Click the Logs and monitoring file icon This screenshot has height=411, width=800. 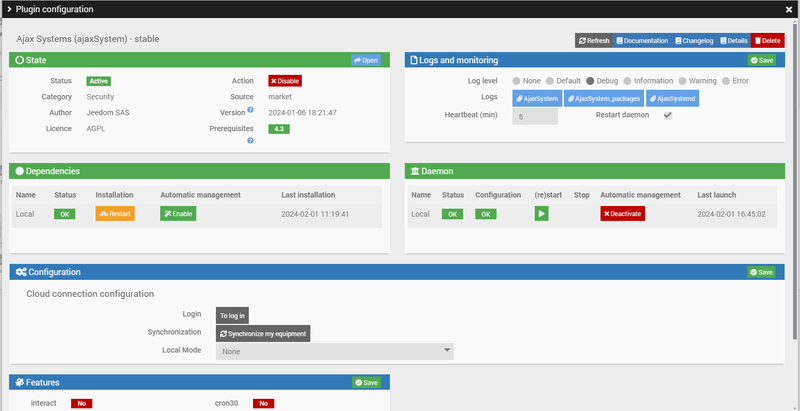(414, 60)
